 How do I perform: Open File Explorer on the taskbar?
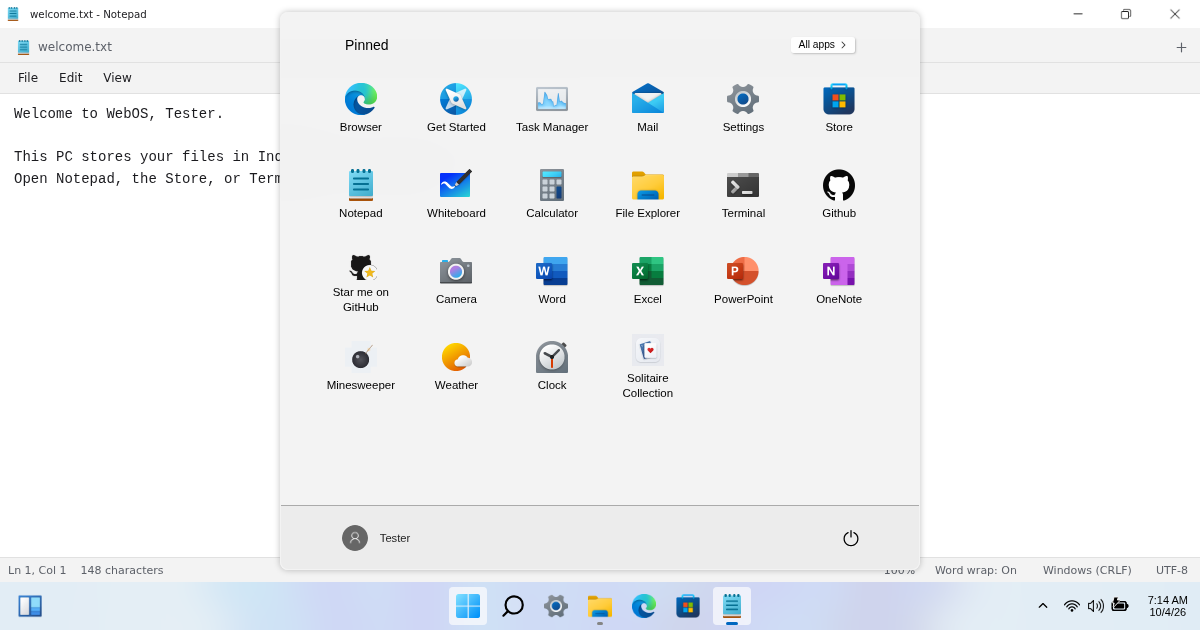pos(600,606)
